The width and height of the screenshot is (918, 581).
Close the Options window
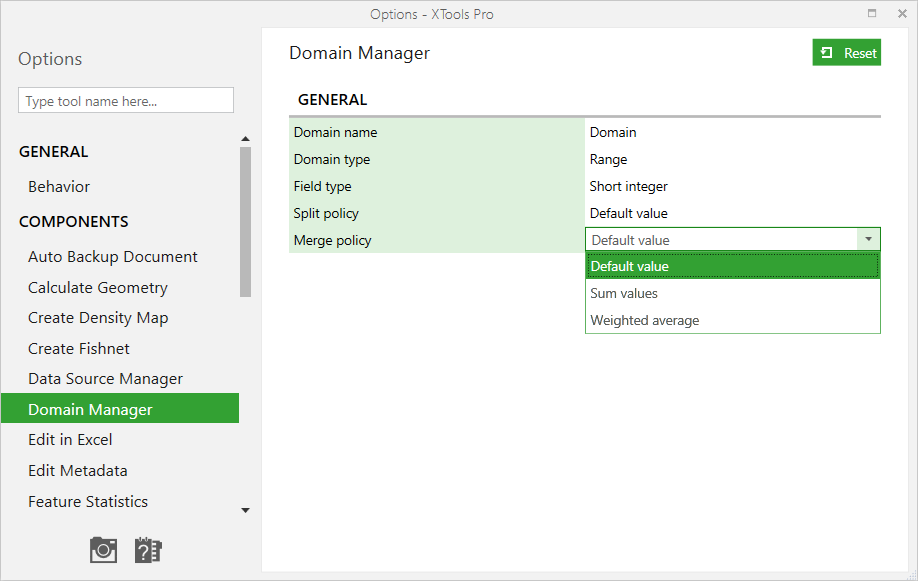click(902, 13)
